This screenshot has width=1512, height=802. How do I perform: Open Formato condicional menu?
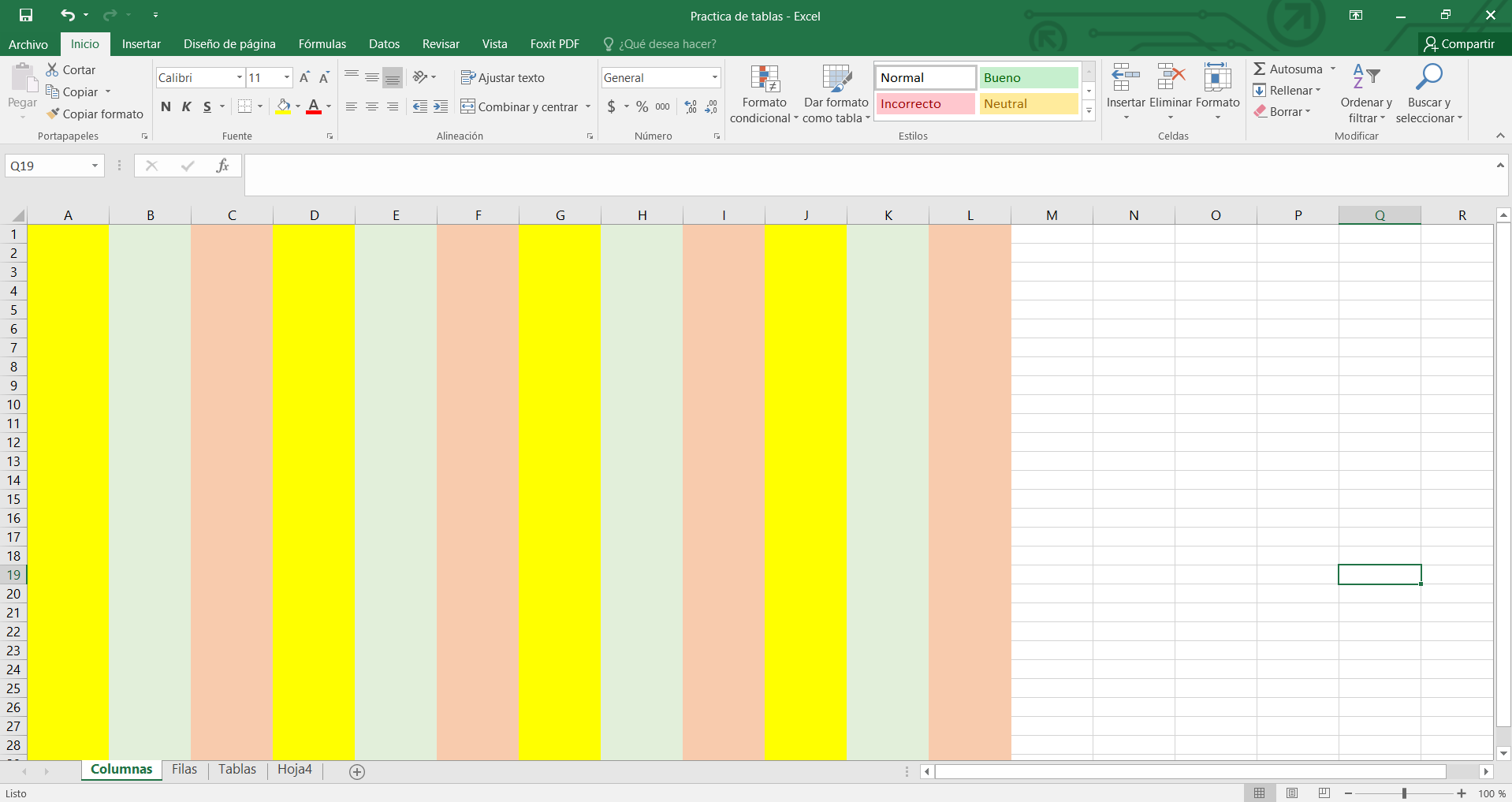pyautogui.click(x=764, y=95)
